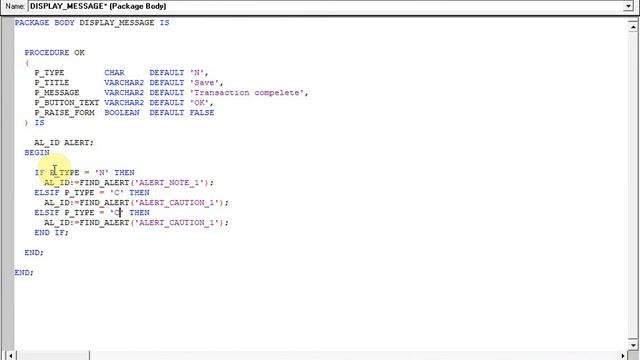Click the second FIND_ALERT('ALERT_CAUTION_1') line

pos(136,222)
